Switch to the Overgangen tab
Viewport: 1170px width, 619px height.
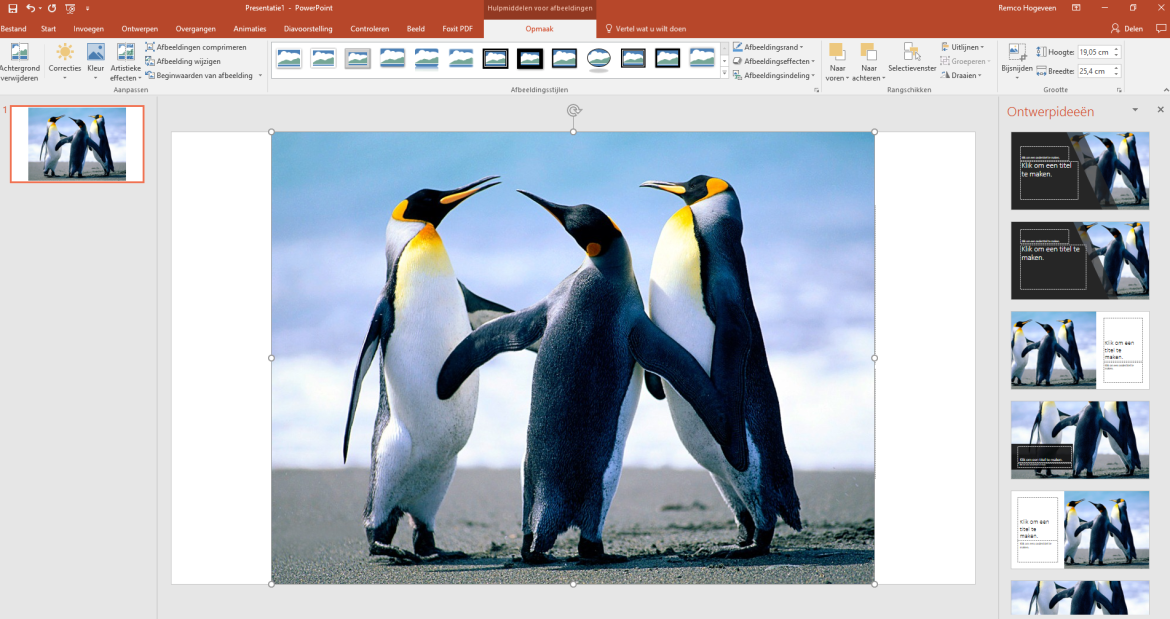coord(195,29)
